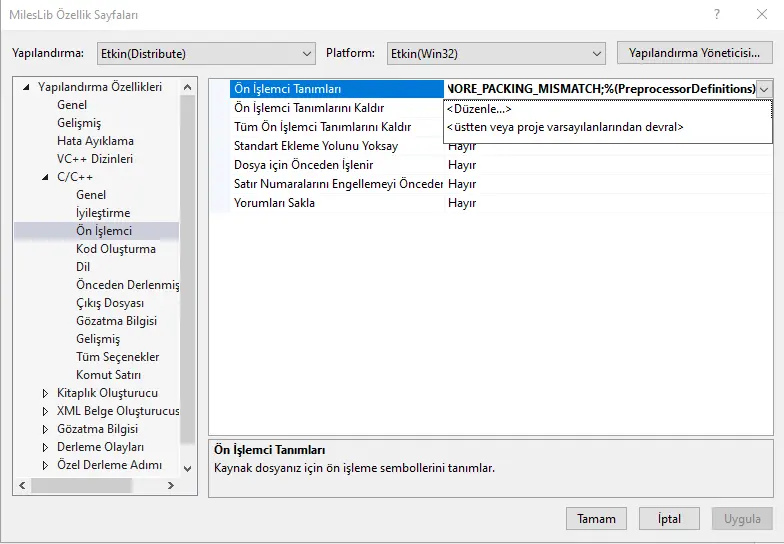Open VC++ Dizinleri in the tree

coord(95,159)
